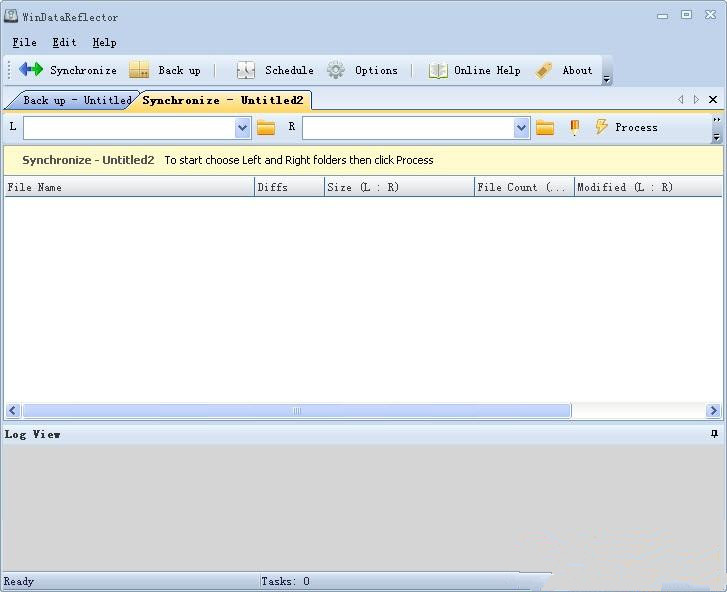Expand the Right folder path dropdown
This screenshot has width=727, height=592.
[521, 127]
